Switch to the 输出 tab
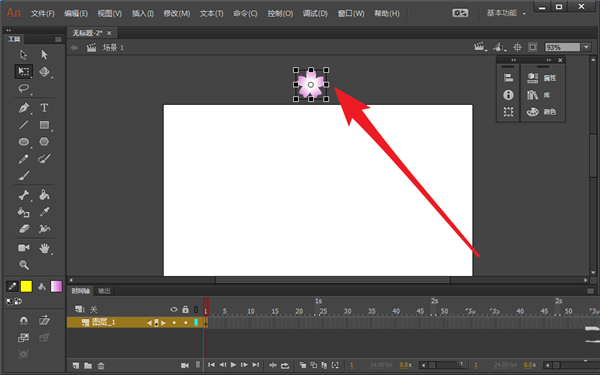Screen dimensions: 600x375 (104, 291)
